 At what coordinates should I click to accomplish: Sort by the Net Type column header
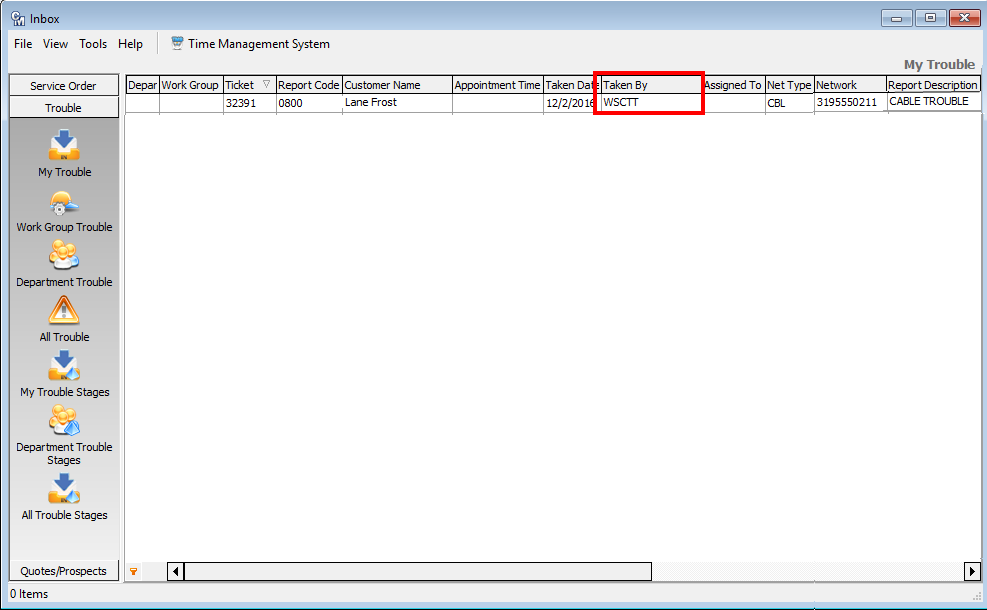789,85
